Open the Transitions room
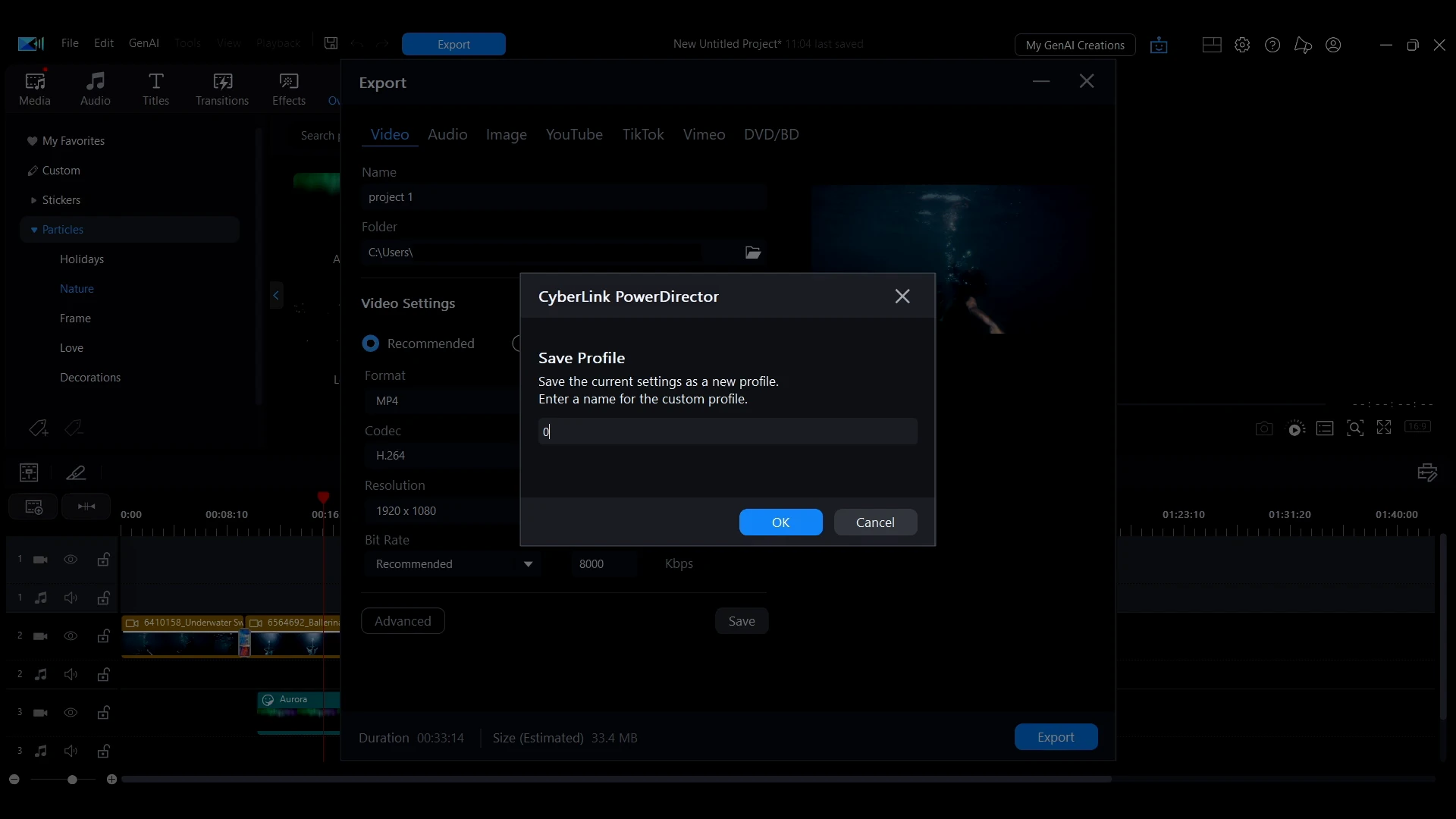Image resolution: width=1456 pixels, height=819 pixels. click(222, 89)
